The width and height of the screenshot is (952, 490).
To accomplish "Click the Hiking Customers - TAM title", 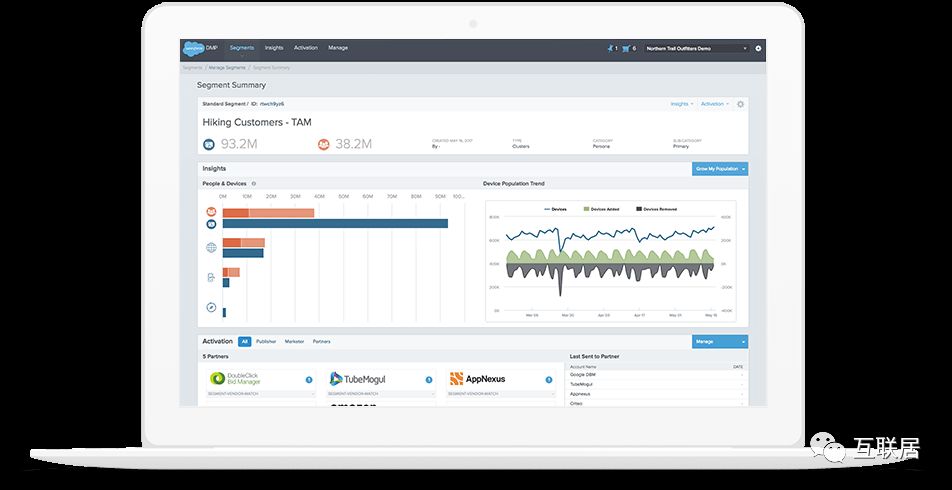I will (257, 122).
